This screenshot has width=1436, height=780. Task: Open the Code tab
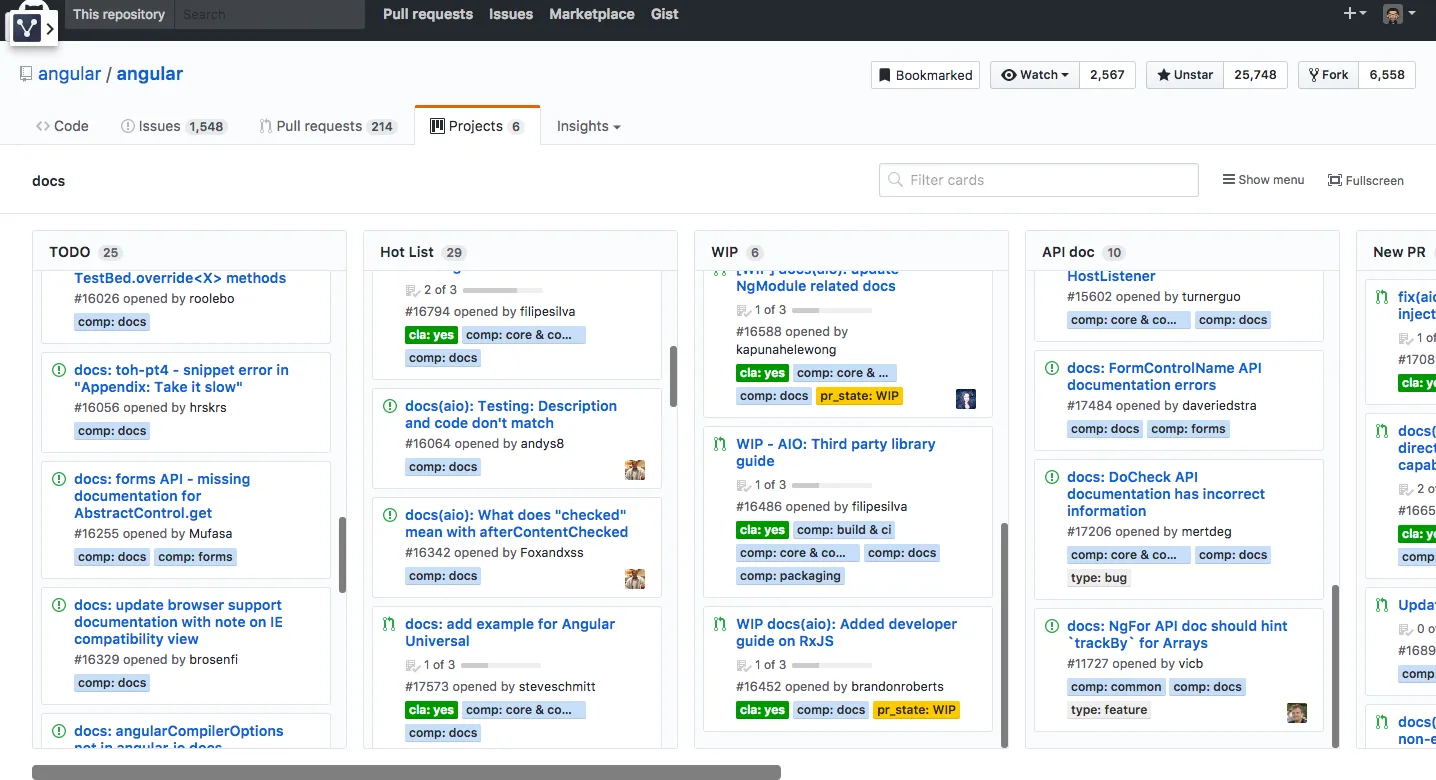pyautogui.click(x=62, y=126)
